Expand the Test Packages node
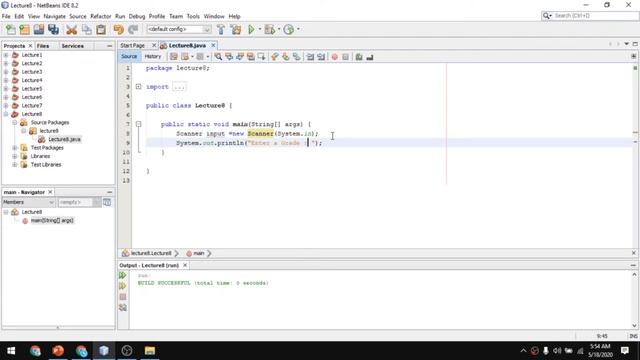This screenshot has height=360, width=640. 15,148
